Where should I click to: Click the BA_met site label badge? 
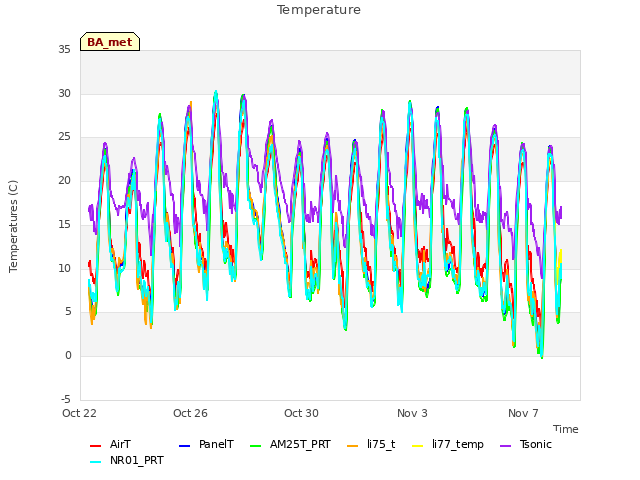110,42
